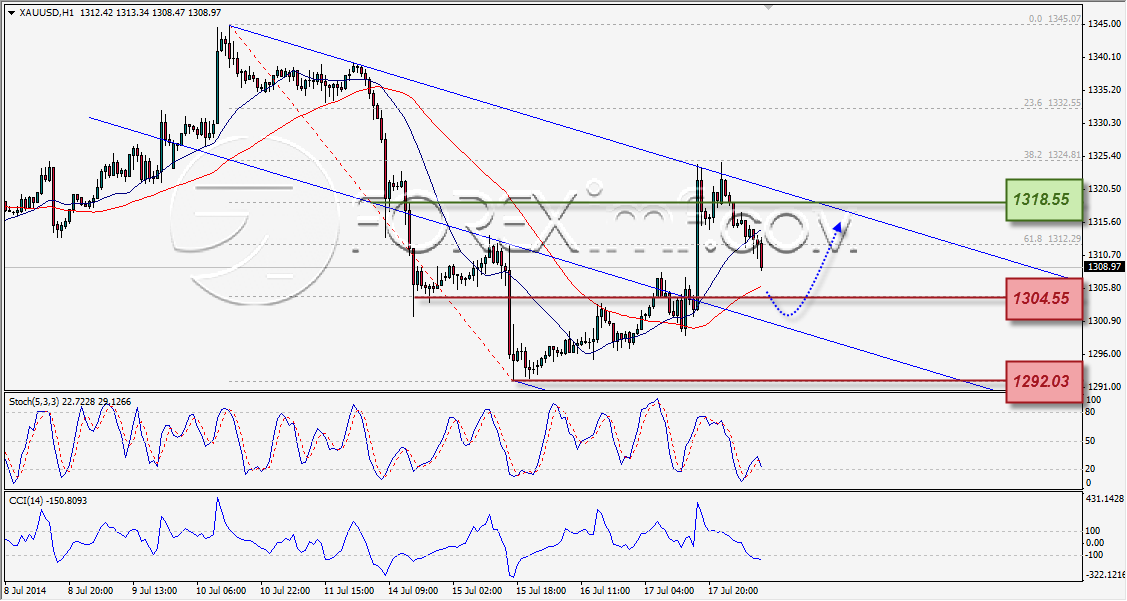Click the 17 Jul 20:00 time label
Viewport: 1127px width, 601px height.
click(x=733, y=591)
